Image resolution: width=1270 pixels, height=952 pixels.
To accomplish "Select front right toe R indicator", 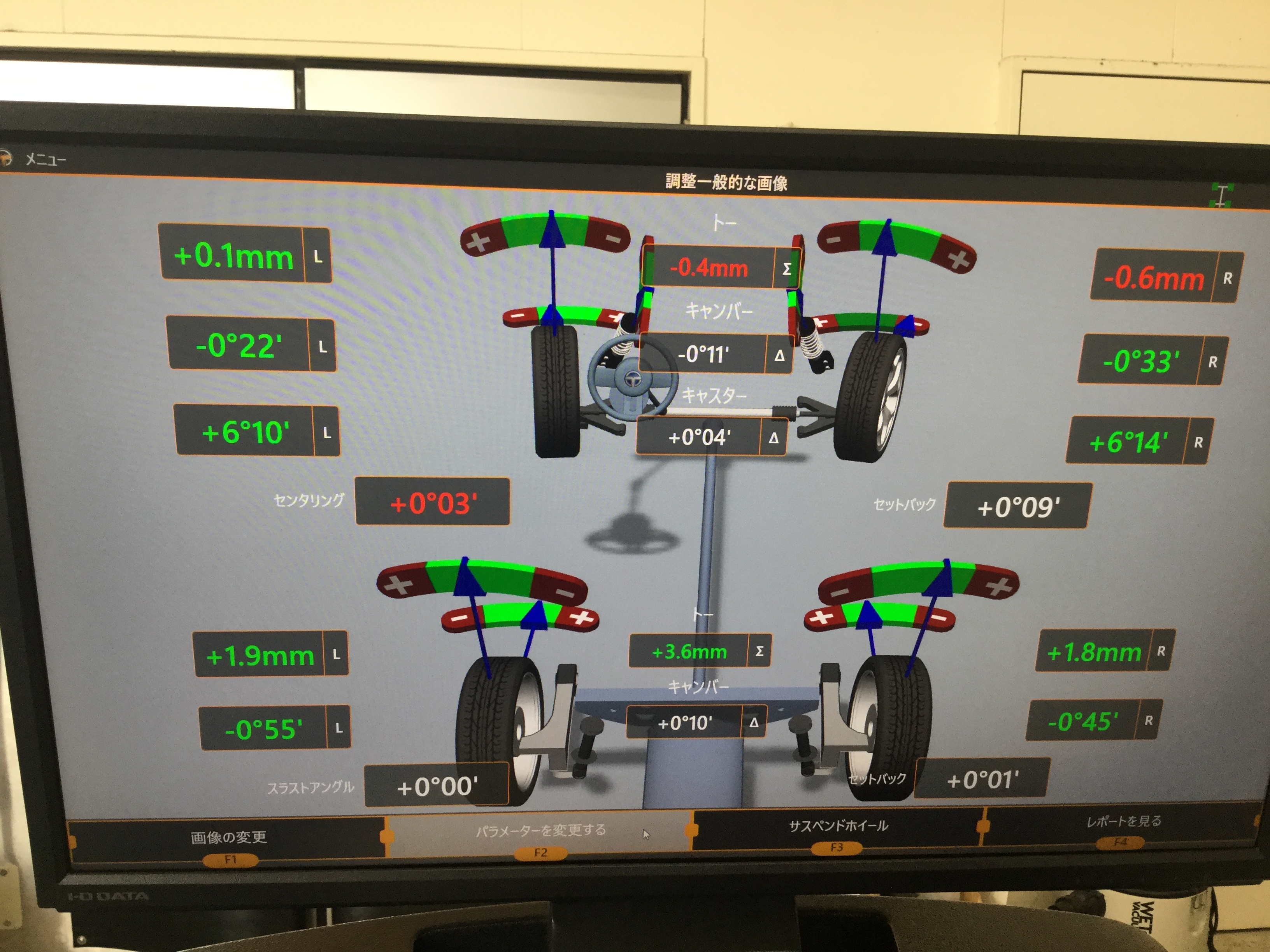I will (1228, 279).
